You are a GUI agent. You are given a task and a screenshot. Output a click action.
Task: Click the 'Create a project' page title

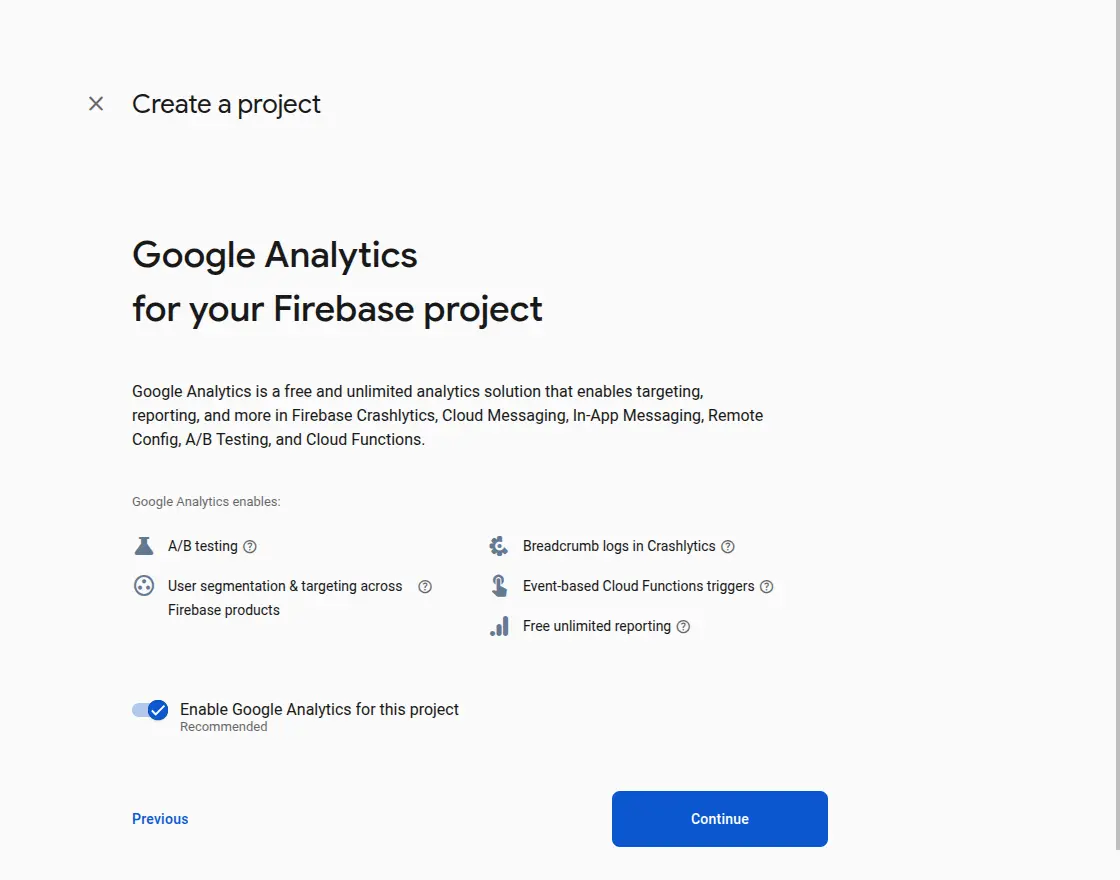tap(226, 104)
